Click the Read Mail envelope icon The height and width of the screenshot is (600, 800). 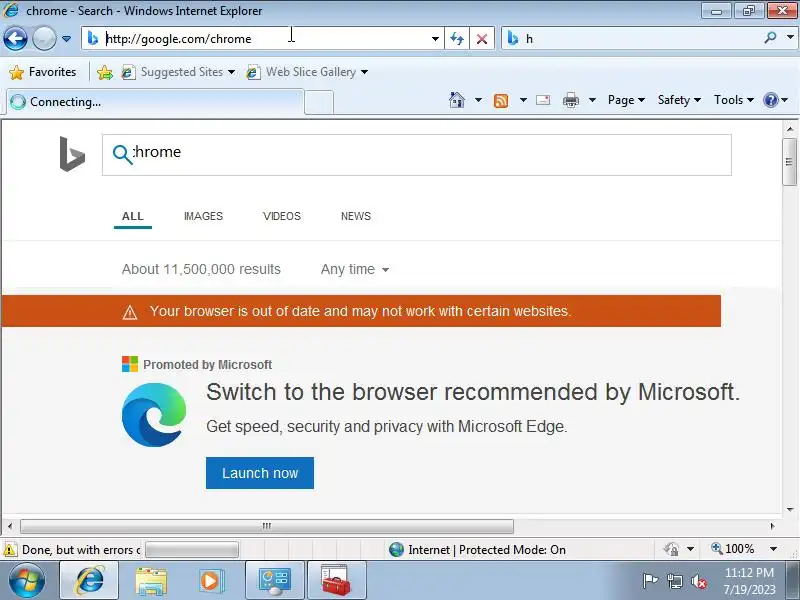(543, 100)
